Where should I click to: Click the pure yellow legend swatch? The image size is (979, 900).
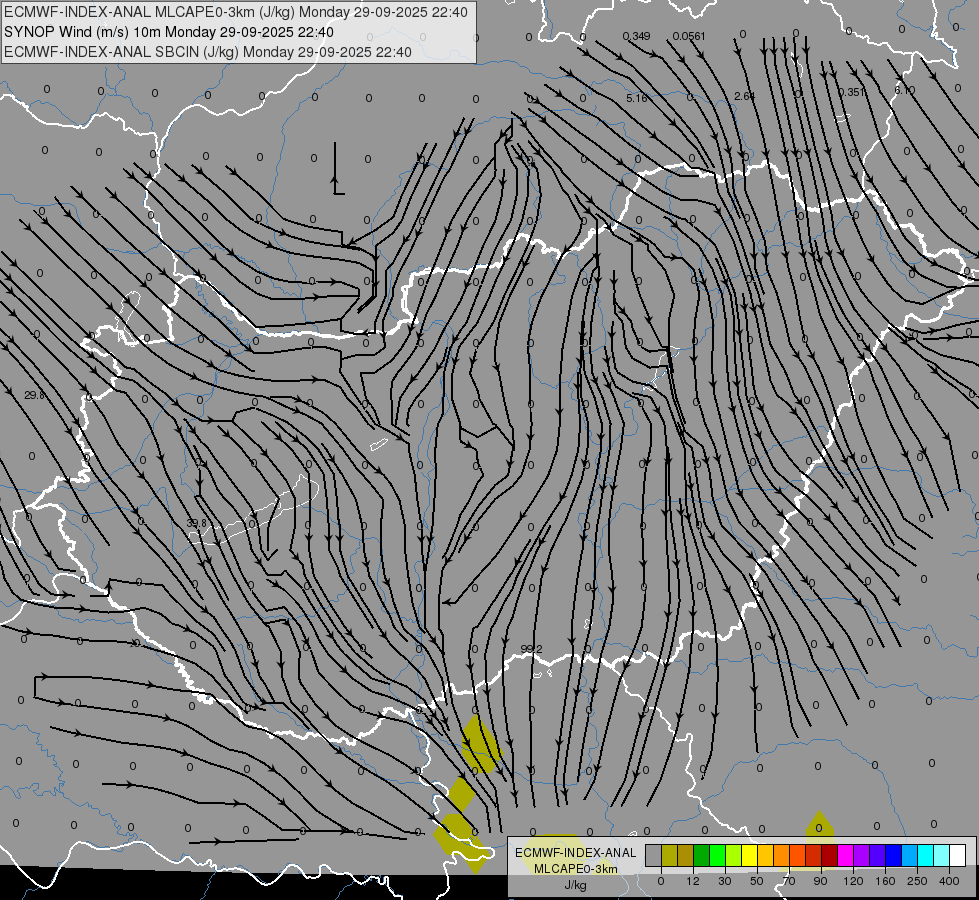[x=749, y=855]
